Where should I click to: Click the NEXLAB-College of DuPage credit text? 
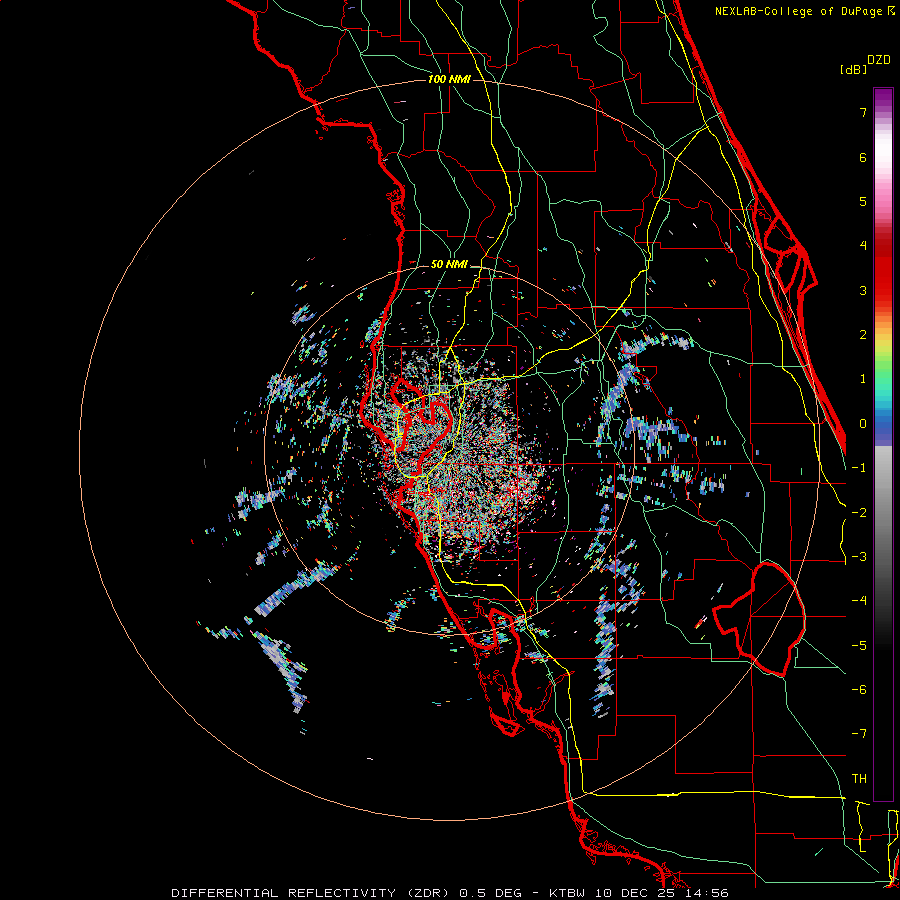800,11
